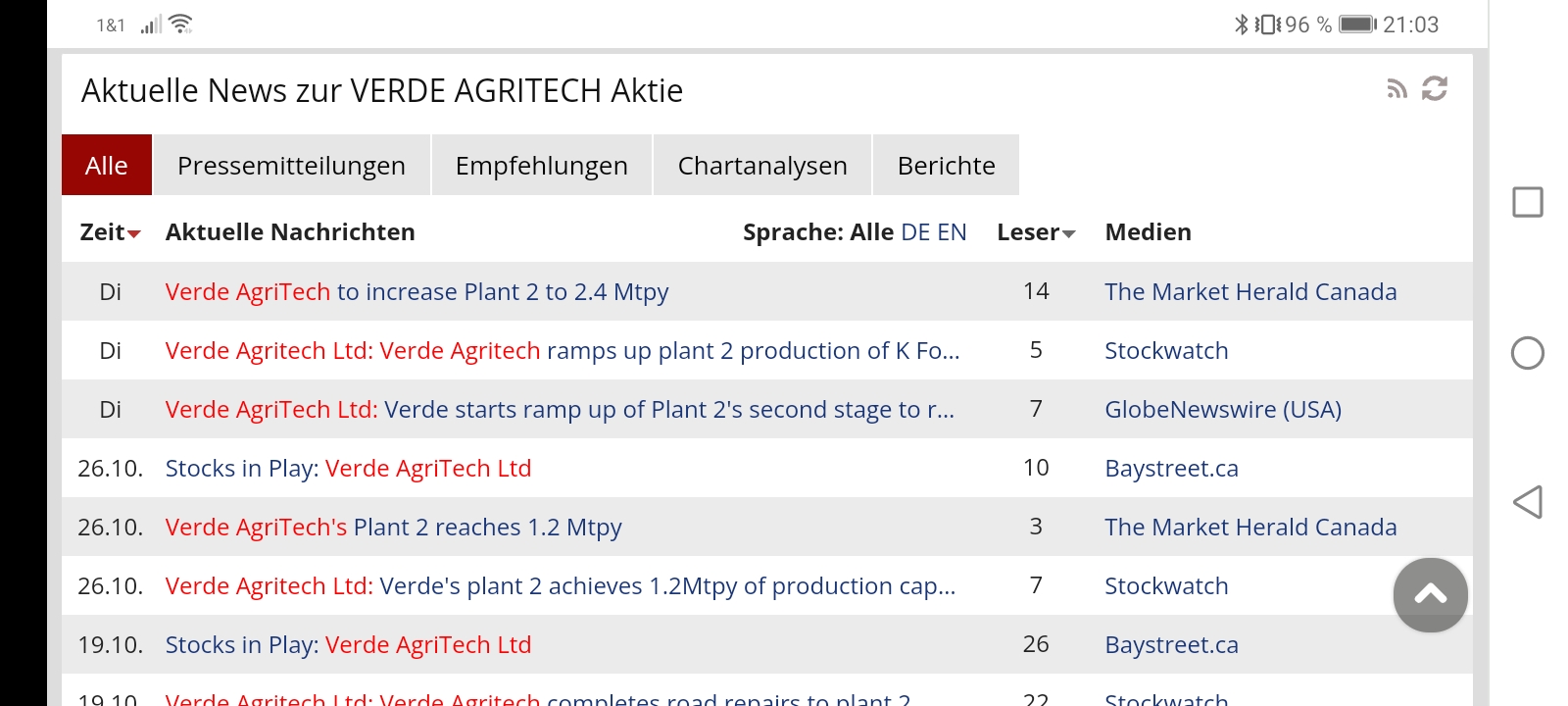Click the refresh news icon
The height and width of the screenshot is (706, 1568).
(1435, 89)
